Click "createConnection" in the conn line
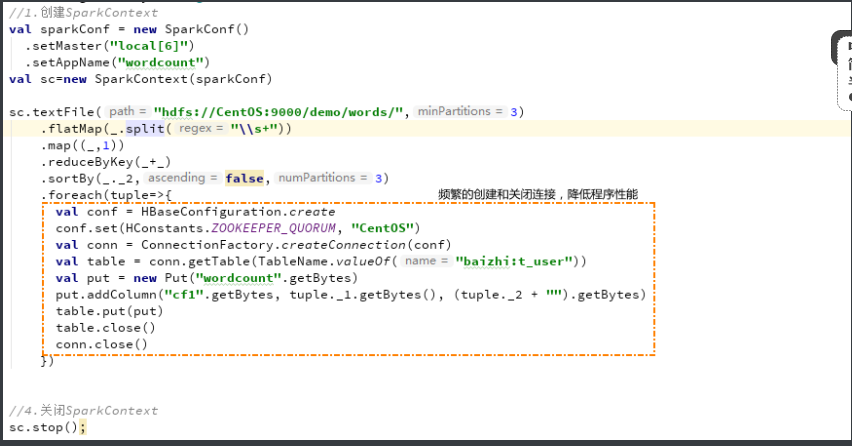Viewport: 852px width, 446px height. [343, 245]
